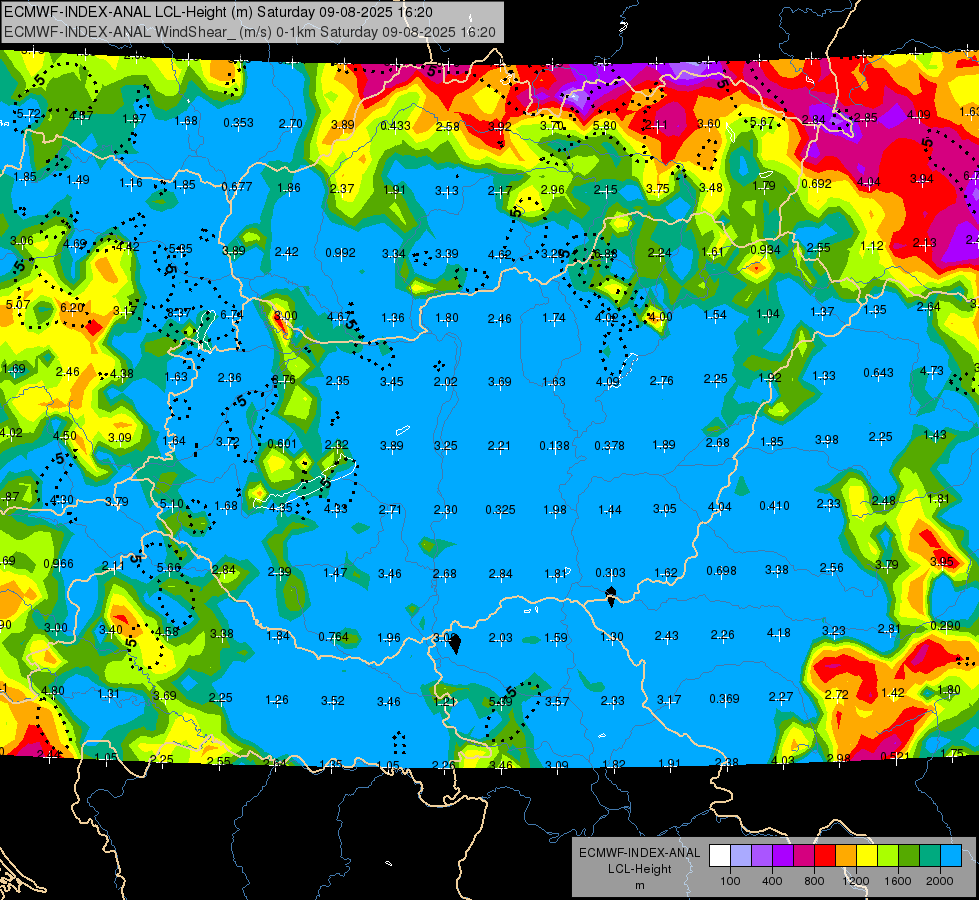Click the legend tick label 1200

(x=856, y=881)
